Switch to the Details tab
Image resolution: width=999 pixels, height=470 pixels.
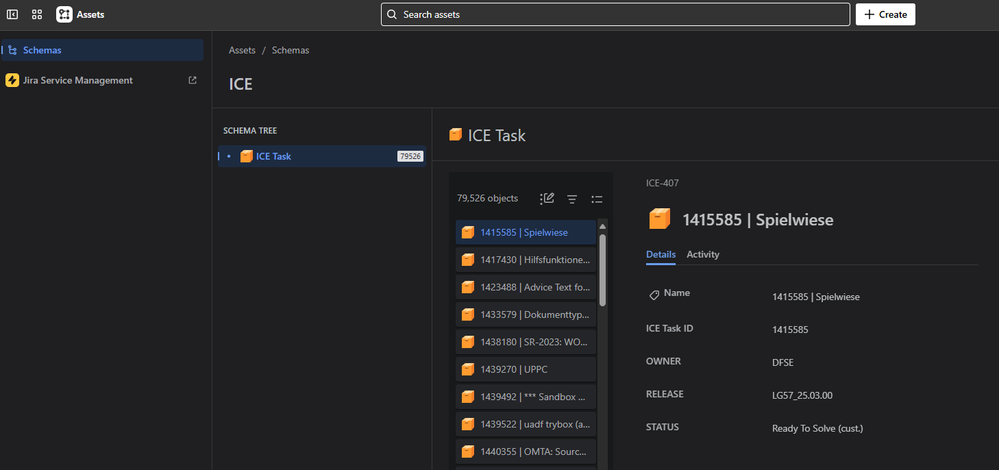coord(661,254)
